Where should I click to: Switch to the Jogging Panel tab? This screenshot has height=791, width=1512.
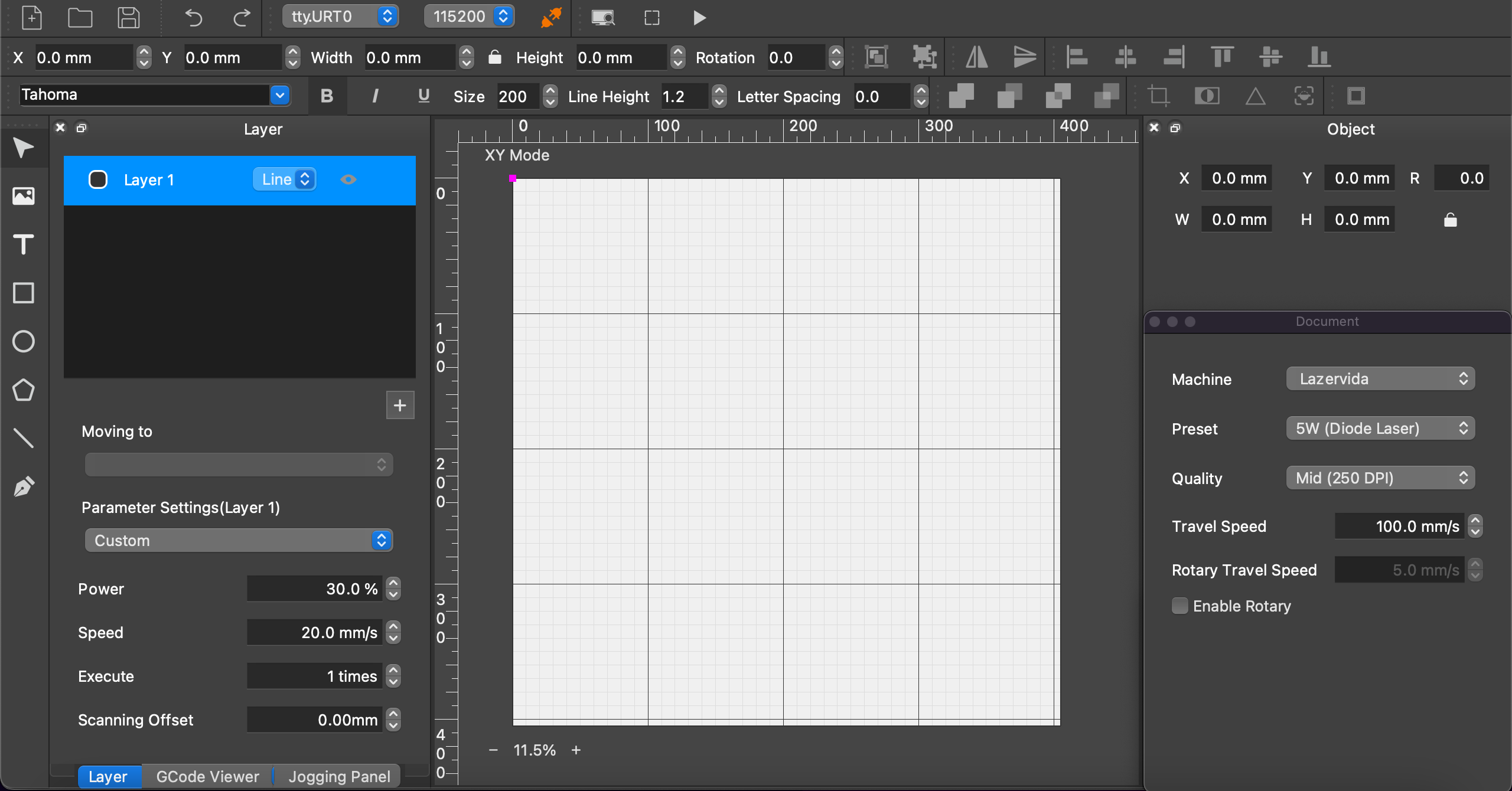[338, 776]
